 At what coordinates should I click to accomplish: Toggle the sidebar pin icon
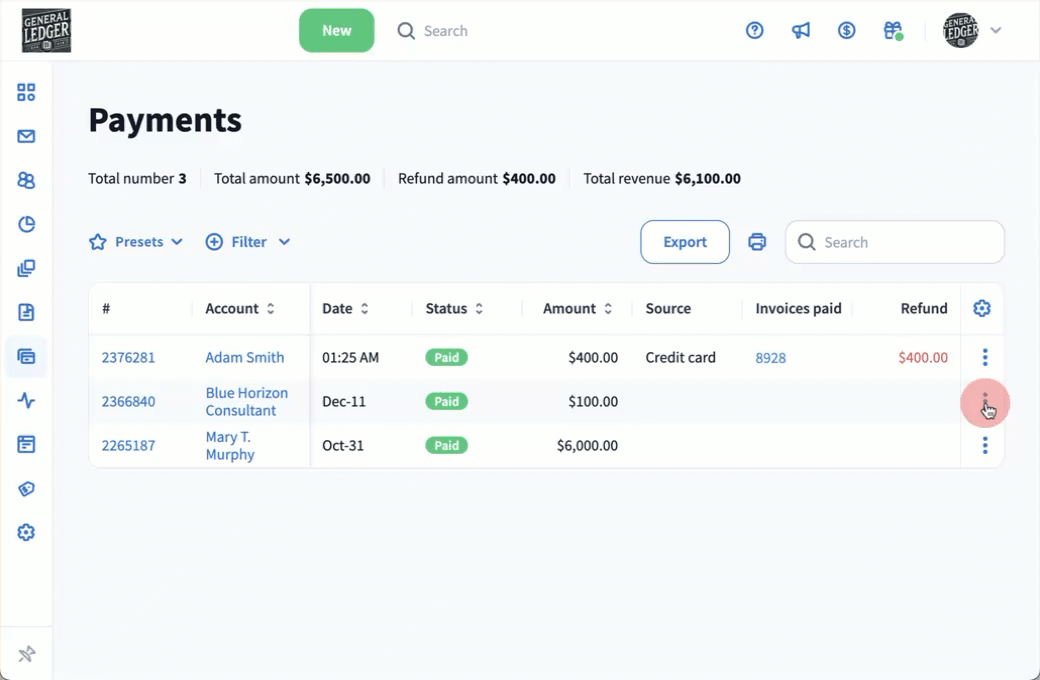26,655
